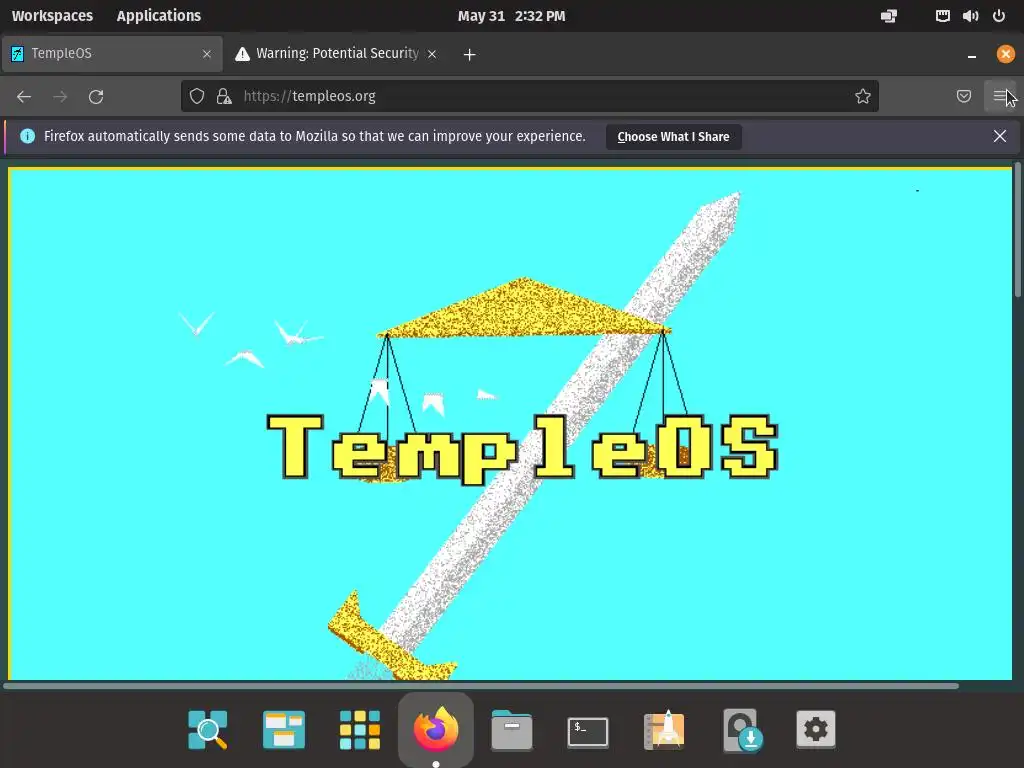This screenshot has height=768, width=1024.
Task: Show applications grid from dock
Action: click(x=360, y=729)
